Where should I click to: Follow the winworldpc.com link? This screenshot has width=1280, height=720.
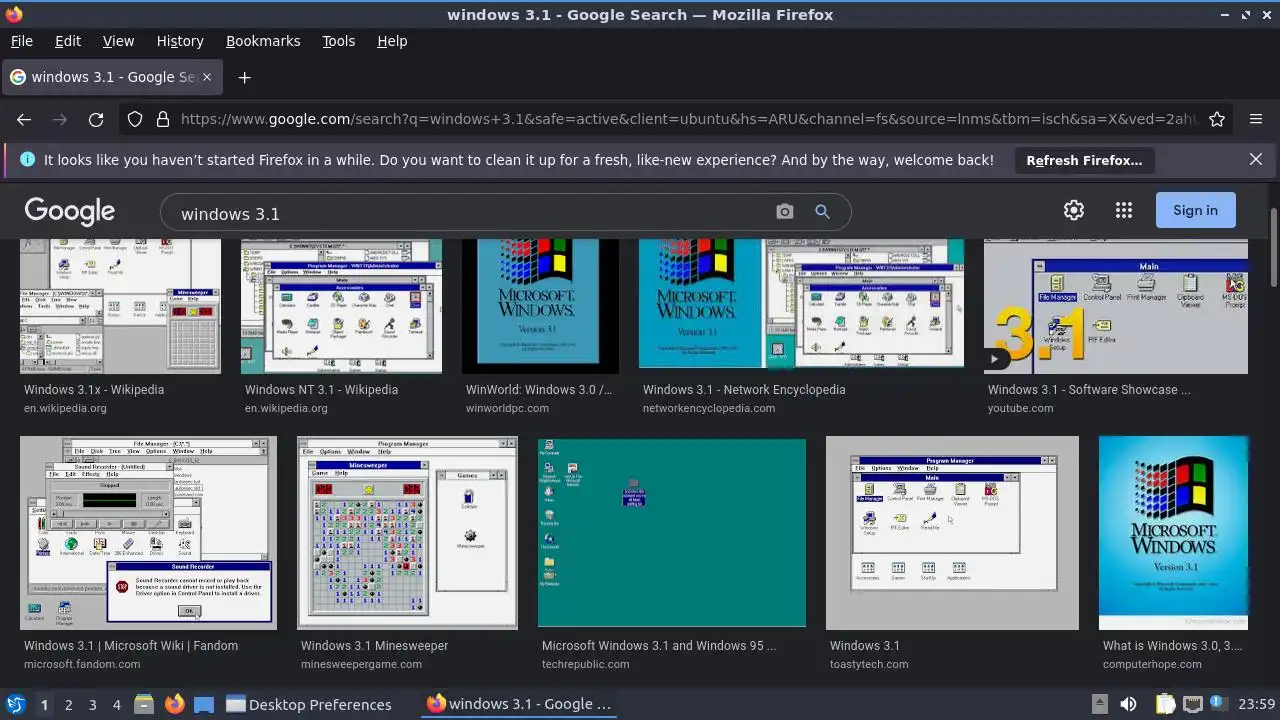(x=507, y=408)
